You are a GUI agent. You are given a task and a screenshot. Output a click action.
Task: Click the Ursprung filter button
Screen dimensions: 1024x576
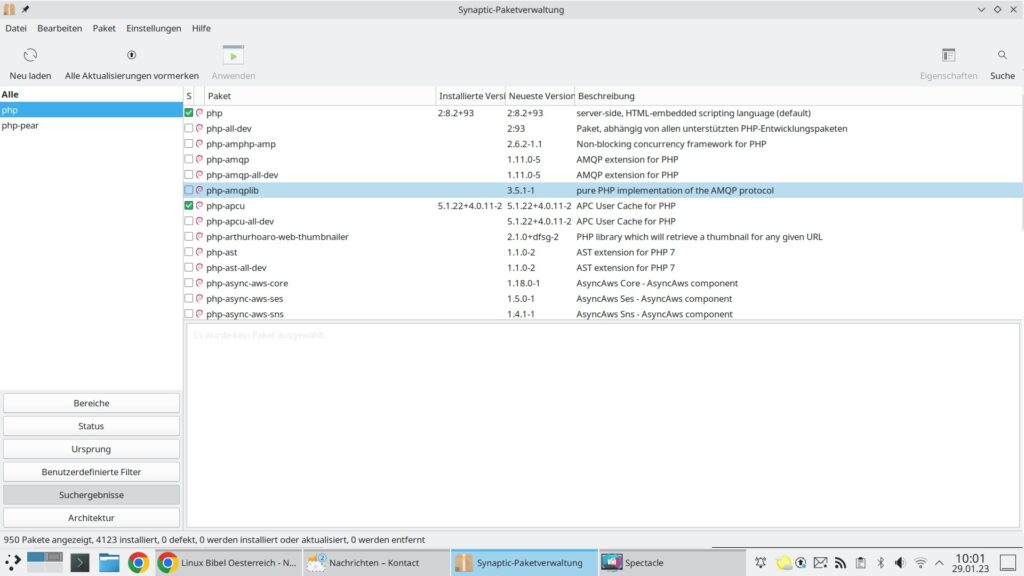click(91, 449)
